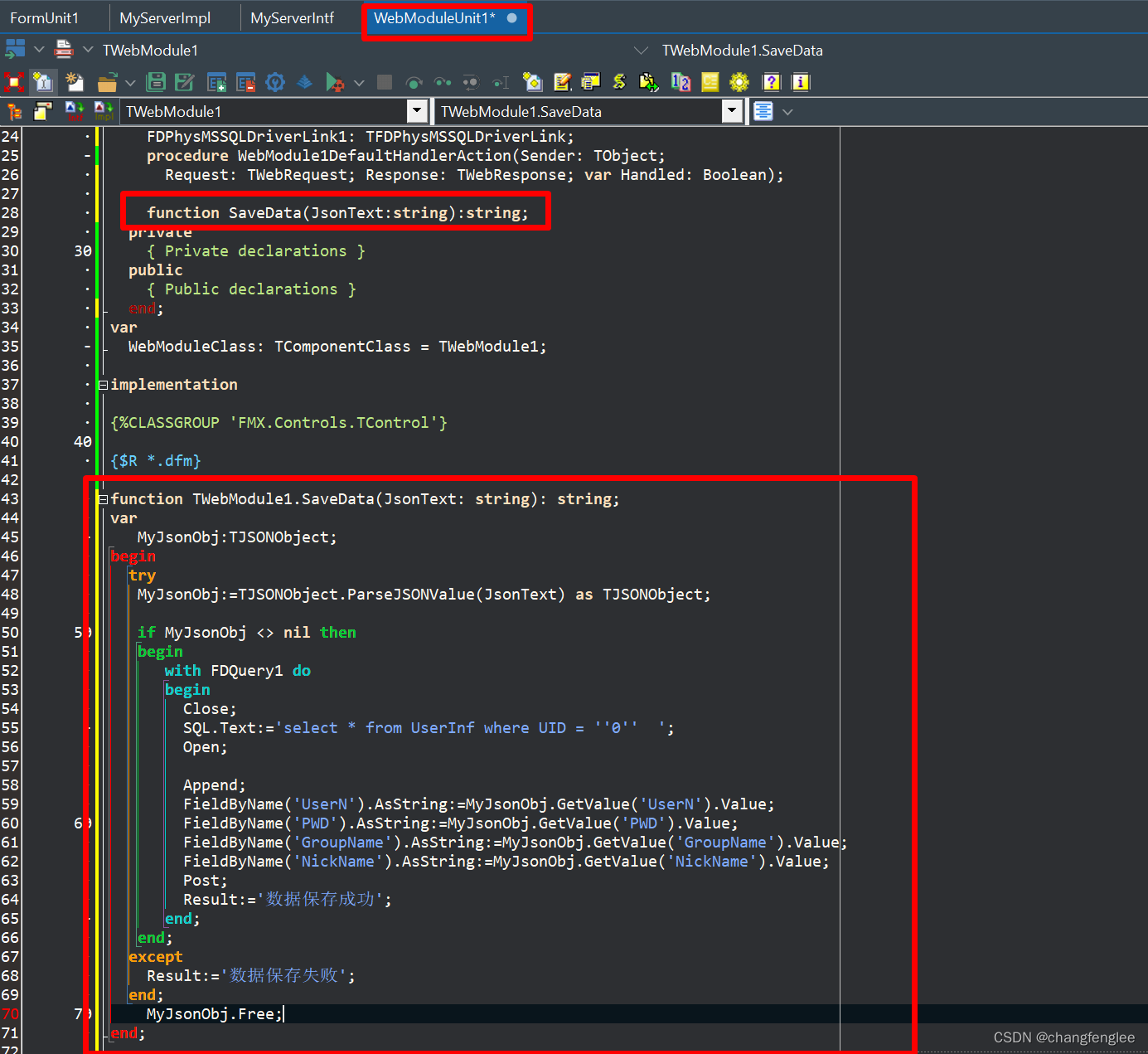Click the yellow info 'i' icon
The height and width of the screenshot is (1054, 1148).
[x=801, y=82]
